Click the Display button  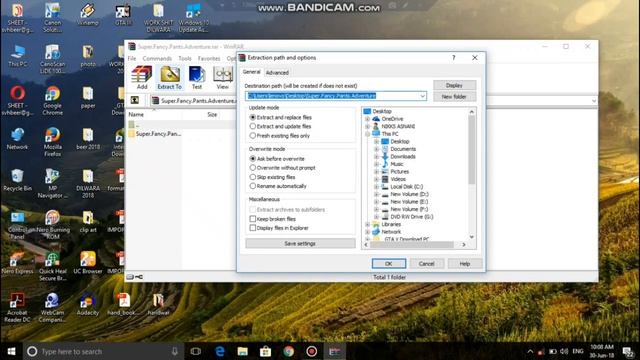[x=454, y=85]
